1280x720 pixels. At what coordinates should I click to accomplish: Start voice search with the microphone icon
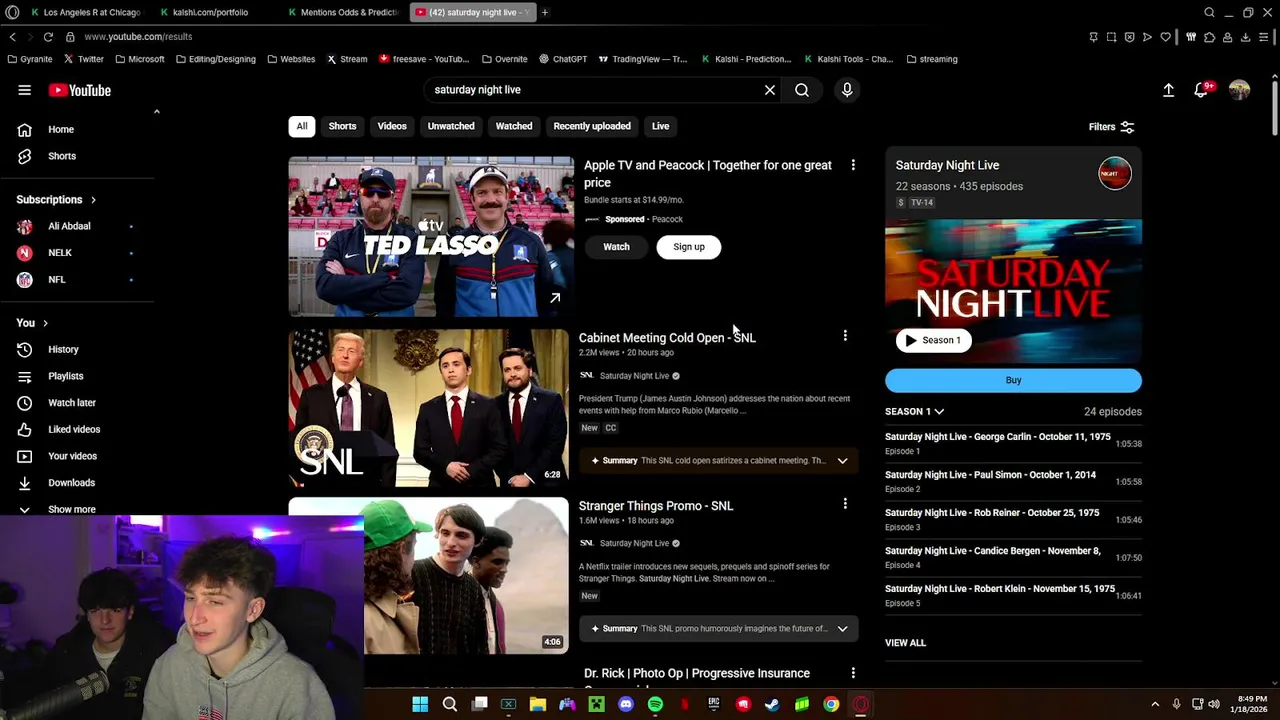[847, 90]
